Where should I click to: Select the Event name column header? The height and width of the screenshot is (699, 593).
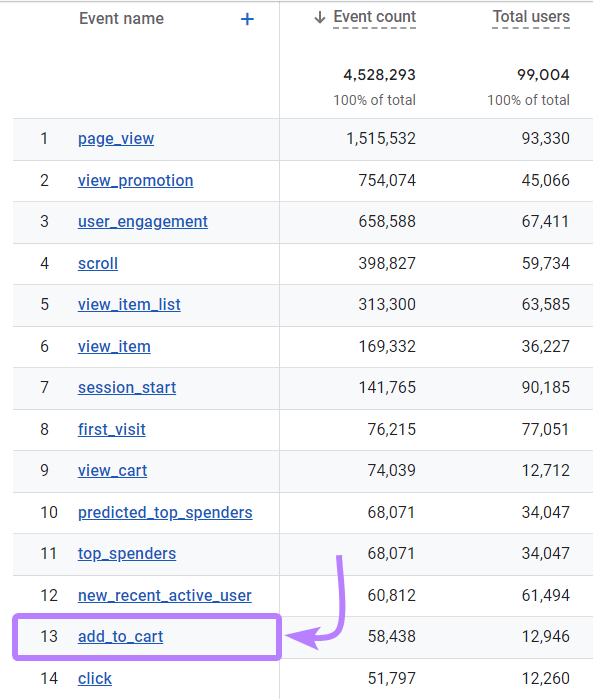(121, 19)
